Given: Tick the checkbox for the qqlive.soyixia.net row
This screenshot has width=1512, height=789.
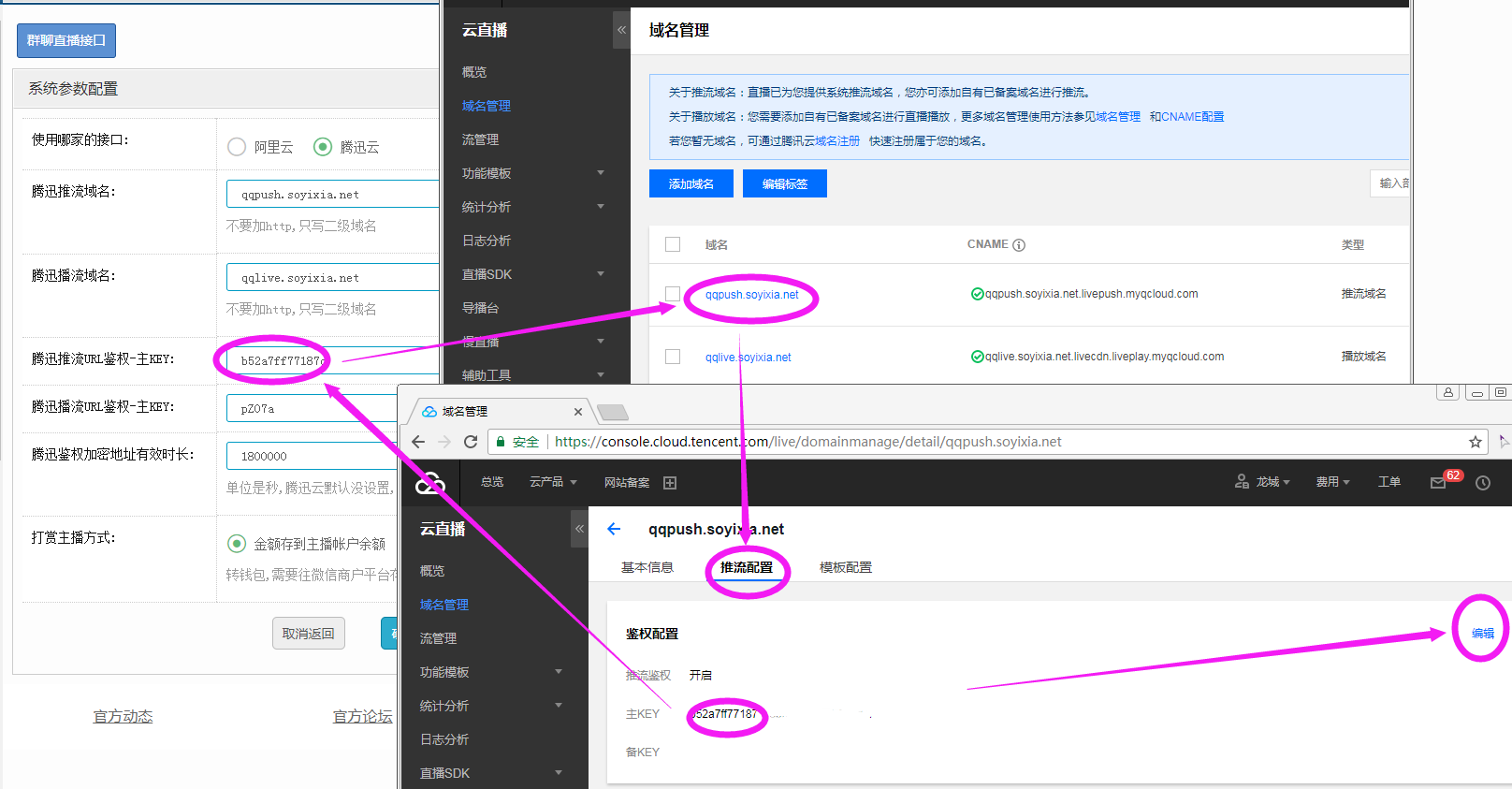Looking at the screenshot, I should click(x=672, y=357).
